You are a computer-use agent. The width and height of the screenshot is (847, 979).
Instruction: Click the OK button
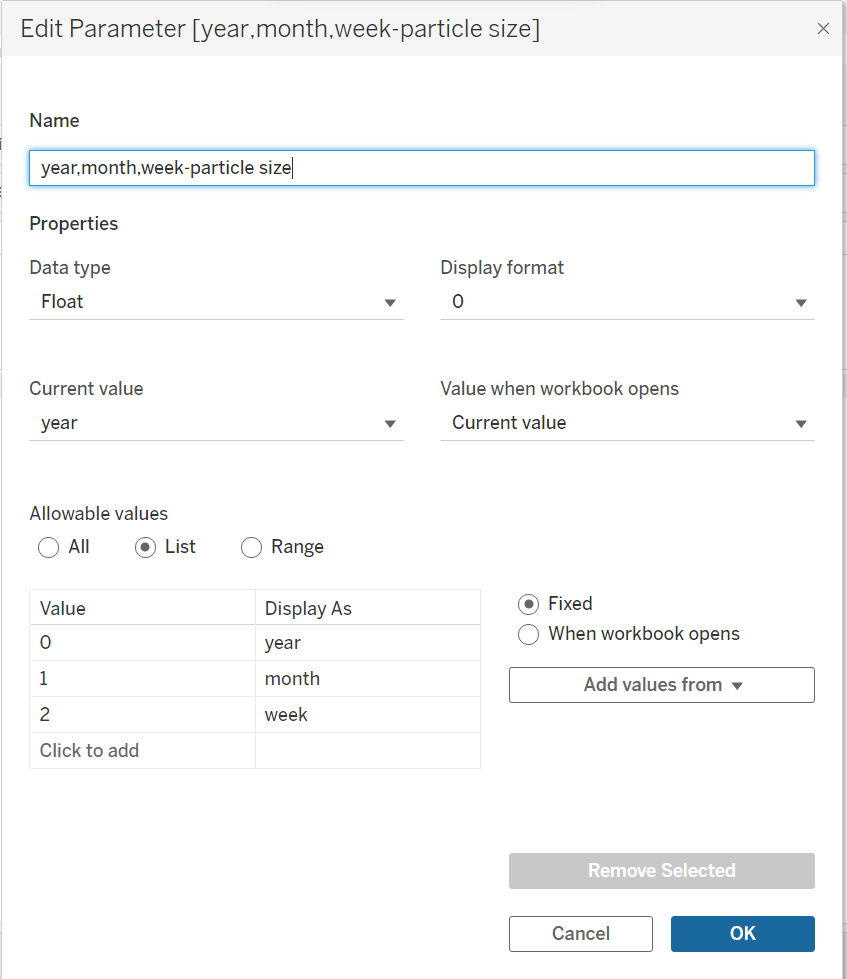[x=742, y=933]
